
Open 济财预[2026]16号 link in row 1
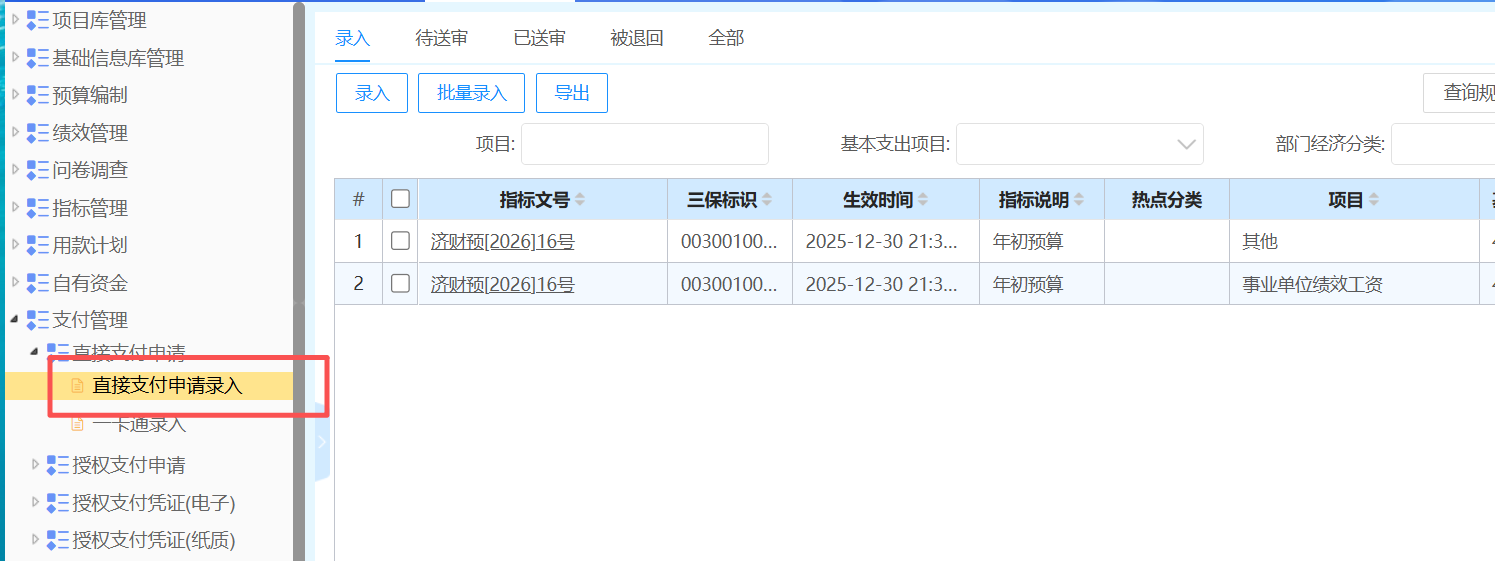[x=503, y=241]
